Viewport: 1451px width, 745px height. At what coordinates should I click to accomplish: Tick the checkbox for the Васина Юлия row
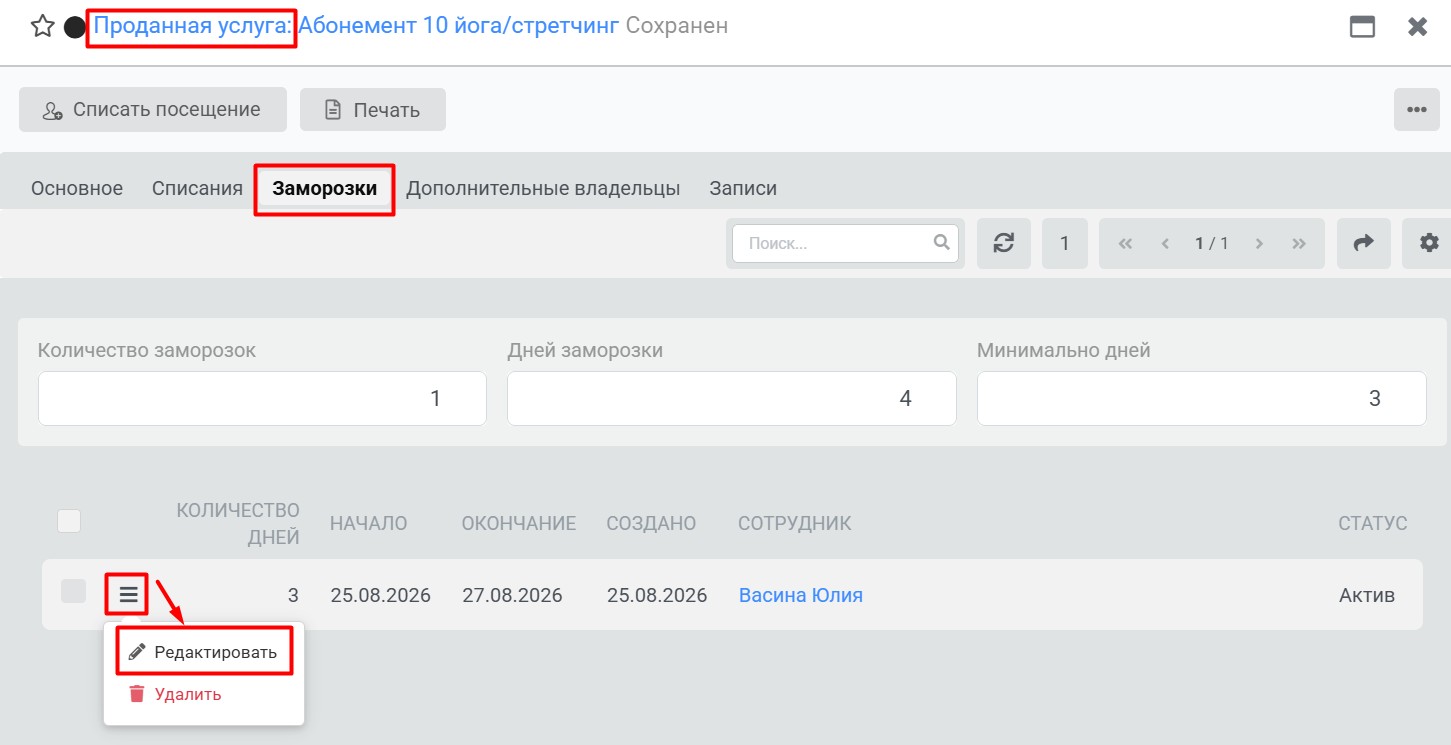click(73, 591)
